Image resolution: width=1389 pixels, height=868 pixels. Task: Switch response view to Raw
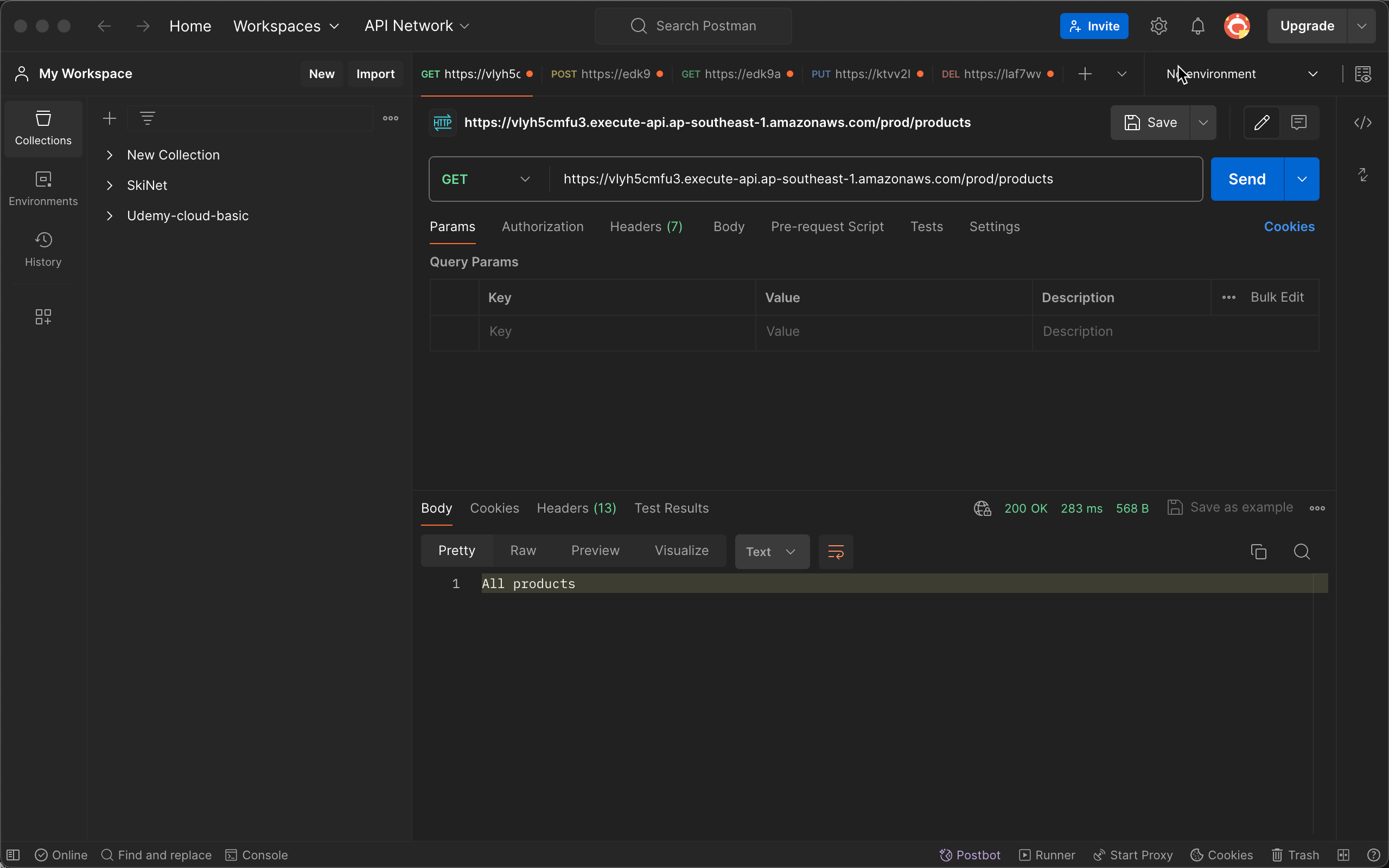(x=523, y=551)
